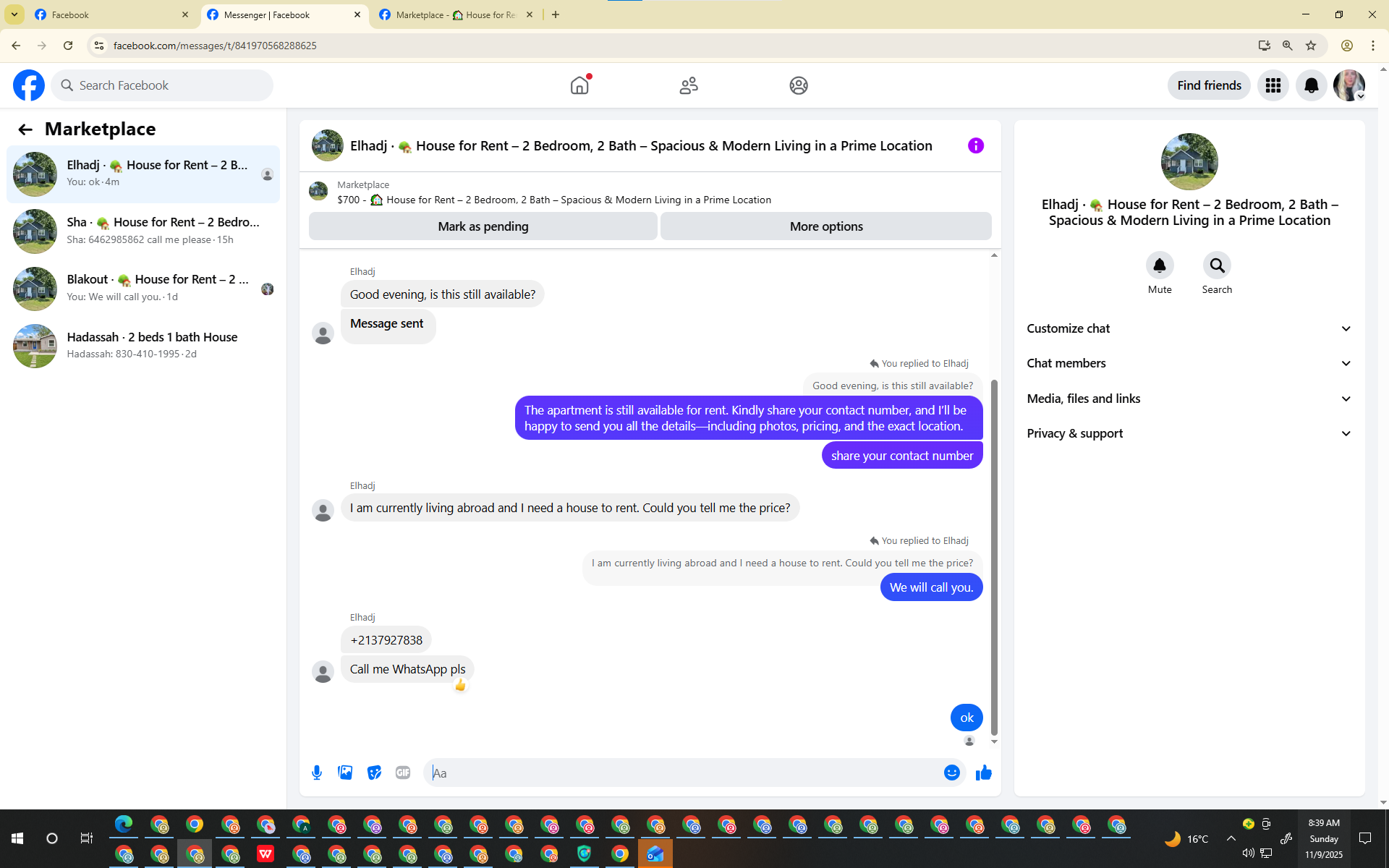The image size is (1389, 868).
Task: Open conversation information purple icon
Action: click(976, 145)
